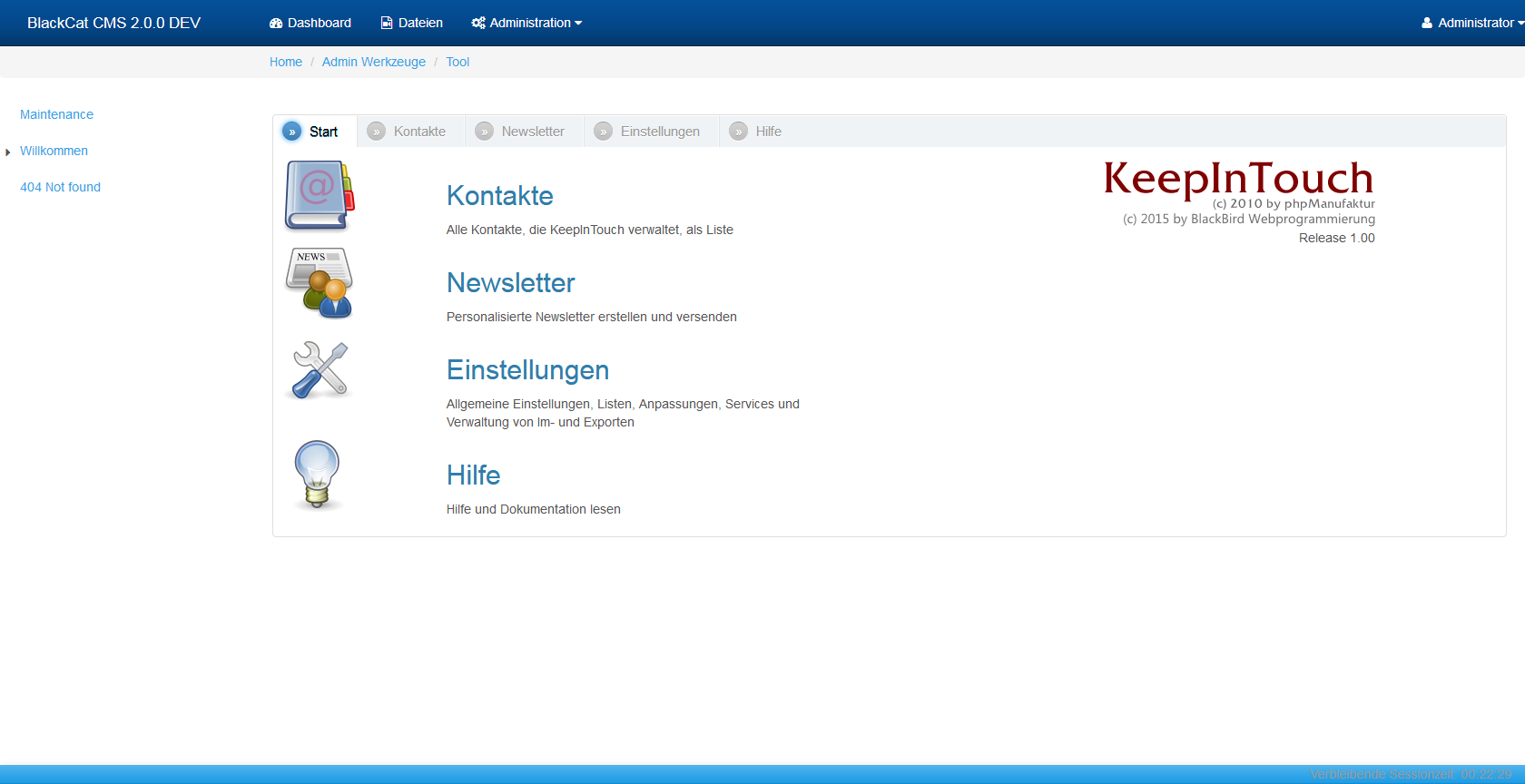Click the arrow icon on Start tab
This screenshot has height=784, width=1525.
(292, 132)
